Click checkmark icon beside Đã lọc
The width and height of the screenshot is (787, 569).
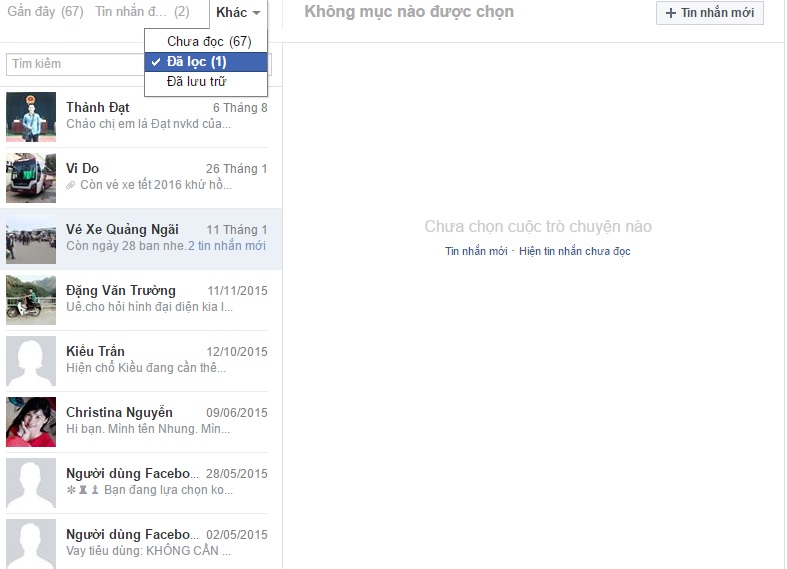(156, 62)
